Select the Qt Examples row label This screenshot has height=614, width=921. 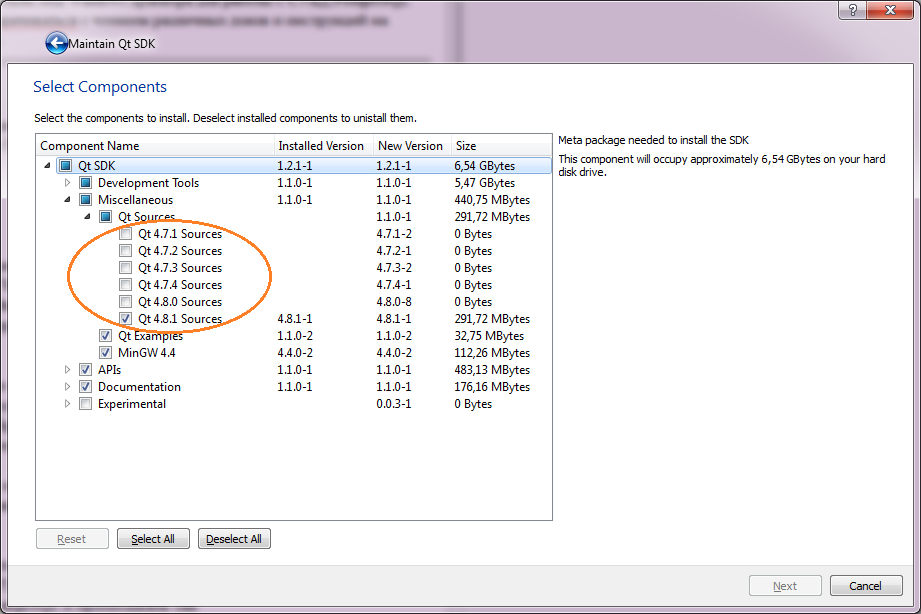coord(150,336)
